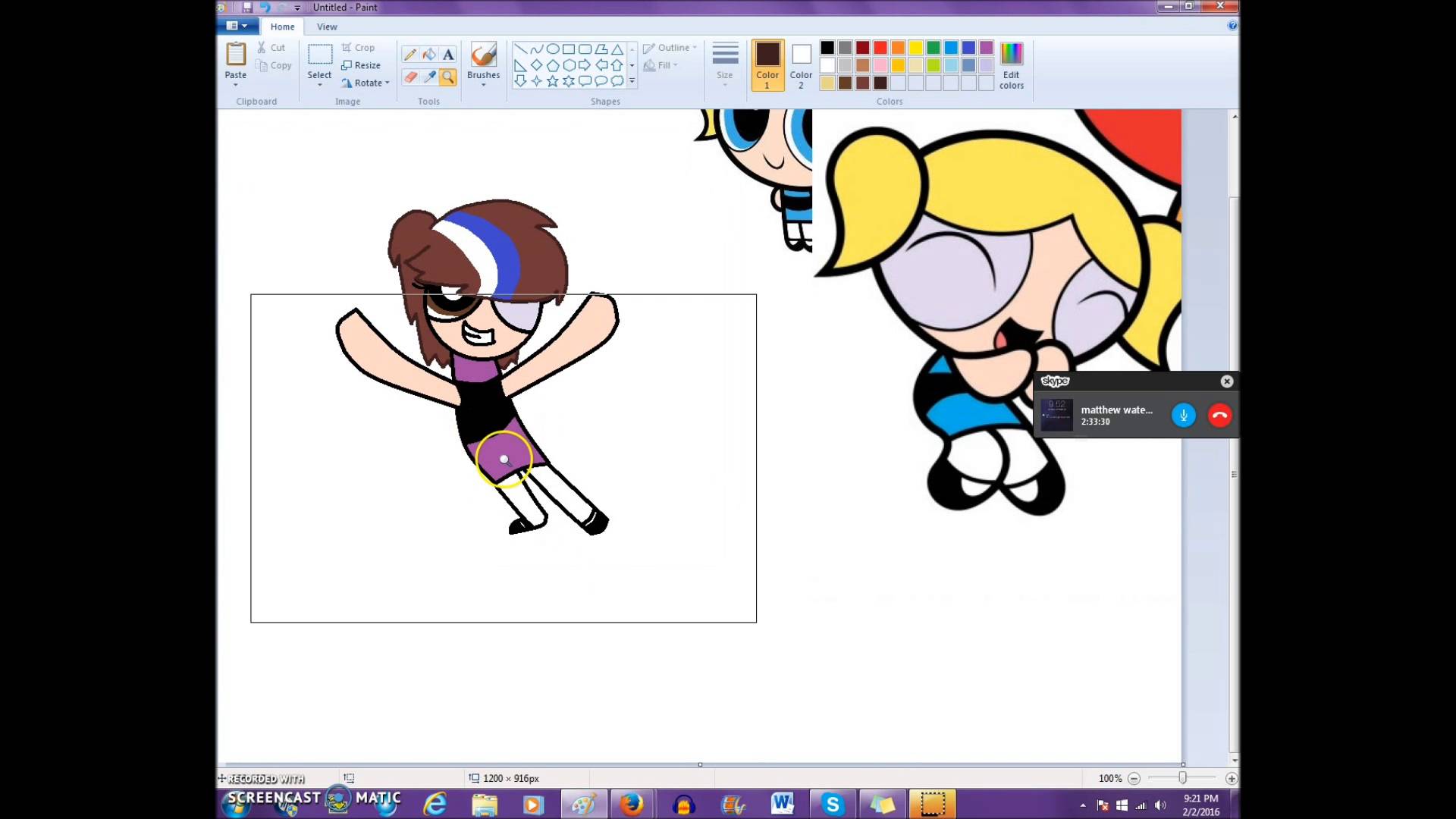1456x819 pixels.
Task: Expand the Brushes dropdown arrow
Action: [483, 85]
